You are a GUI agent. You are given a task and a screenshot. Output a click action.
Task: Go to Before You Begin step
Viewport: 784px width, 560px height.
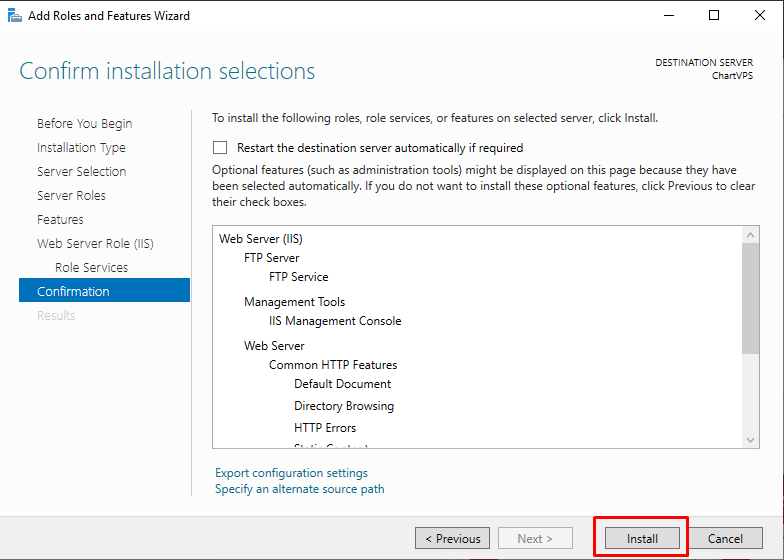84,124
